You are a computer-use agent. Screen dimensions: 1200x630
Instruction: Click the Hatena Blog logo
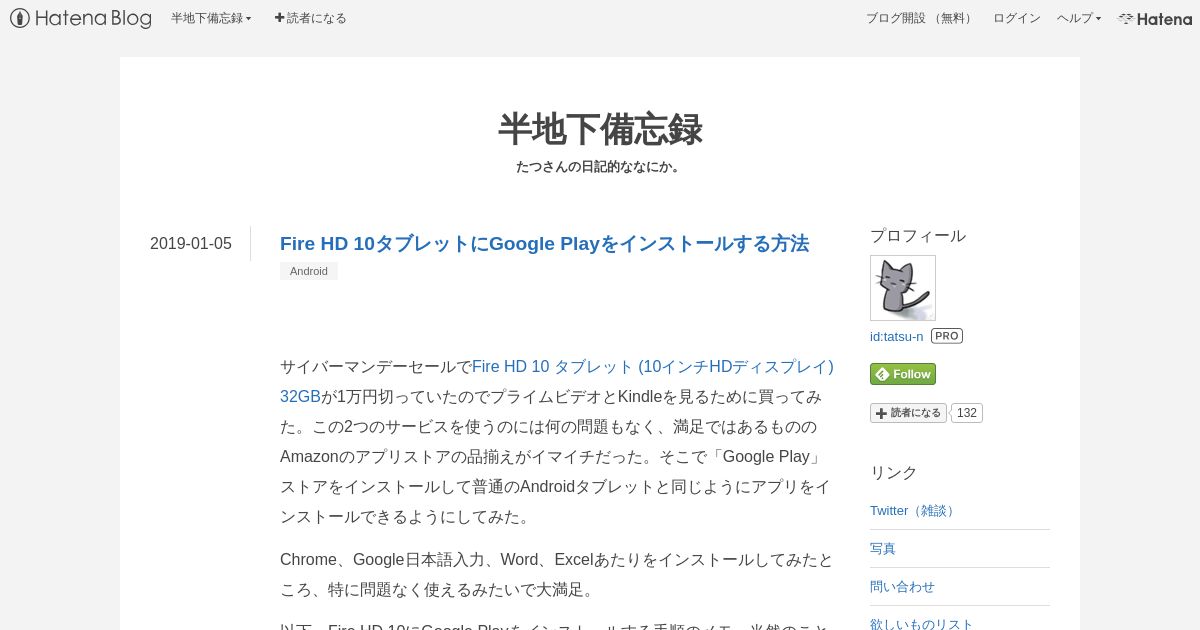(x=81, y=18)
